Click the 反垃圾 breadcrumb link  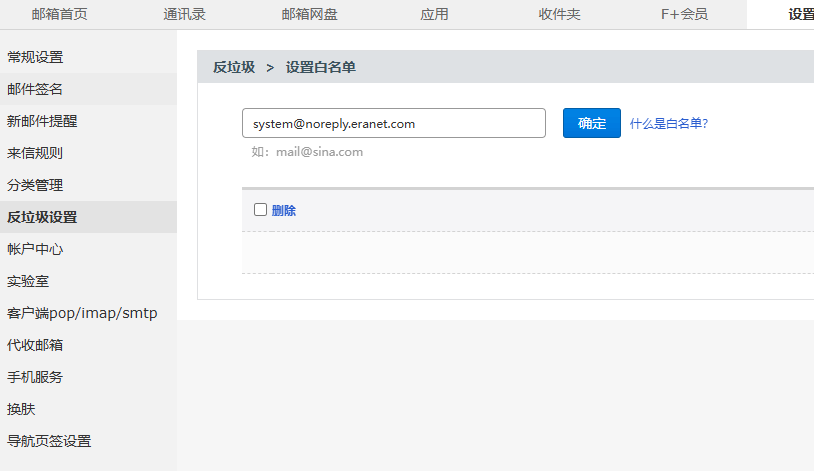(233, 67)
